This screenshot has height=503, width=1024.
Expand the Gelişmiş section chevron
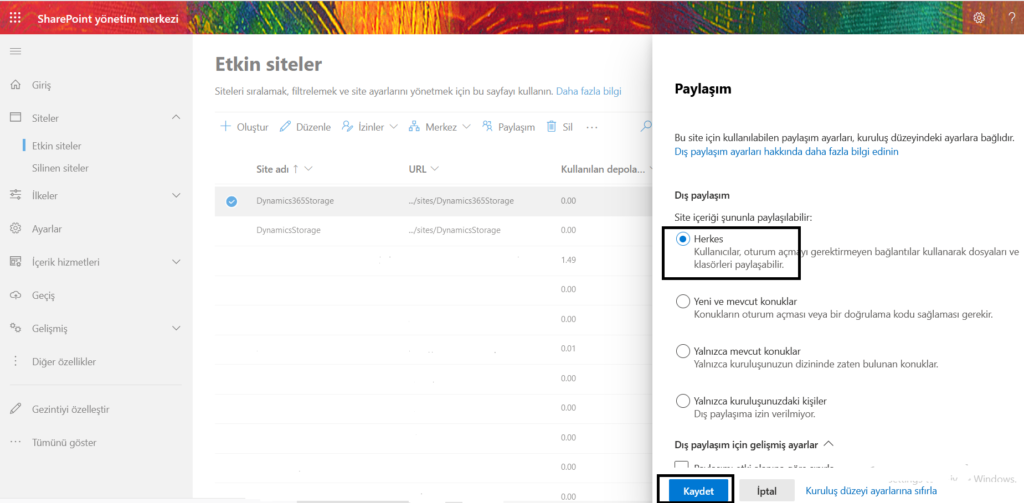[176, 328]
